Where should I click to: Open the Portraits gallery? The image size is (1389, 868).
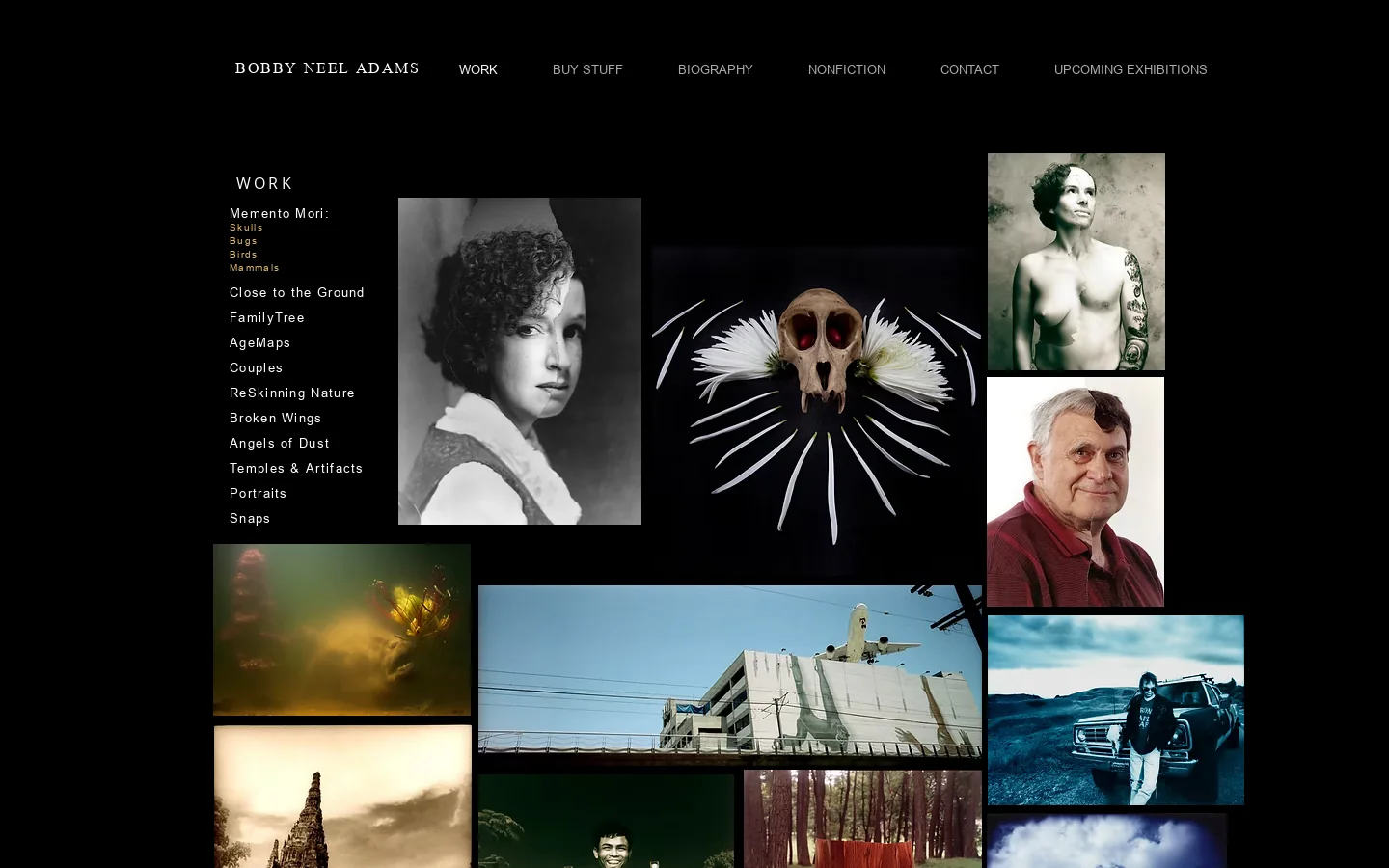pos(258,493)
